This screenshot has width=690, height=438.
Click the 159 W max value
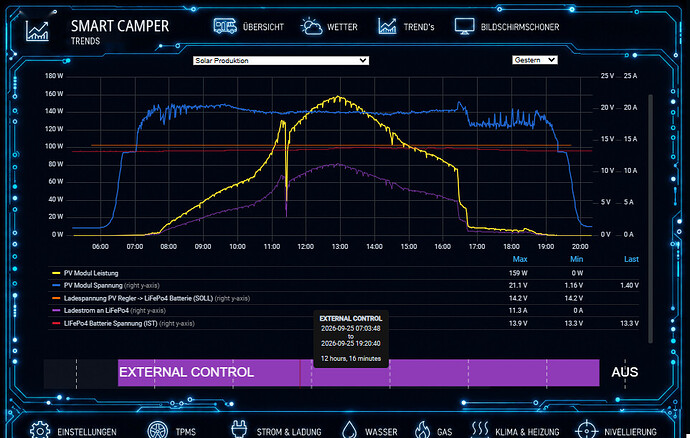(518, 273)
